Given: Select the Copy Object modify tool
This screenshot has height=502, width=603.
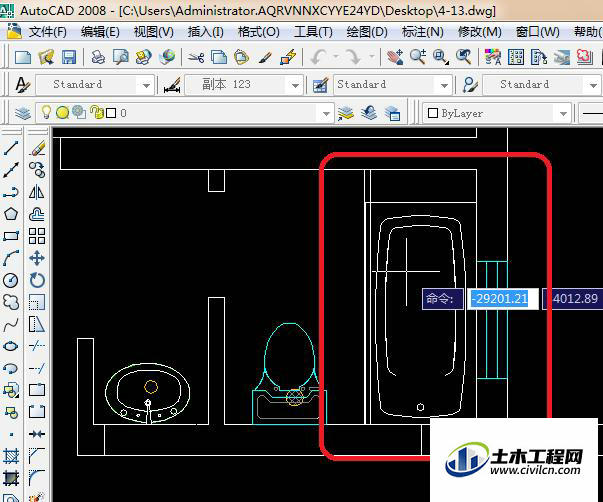Looking at the screenshot, I should click(37, 170).
